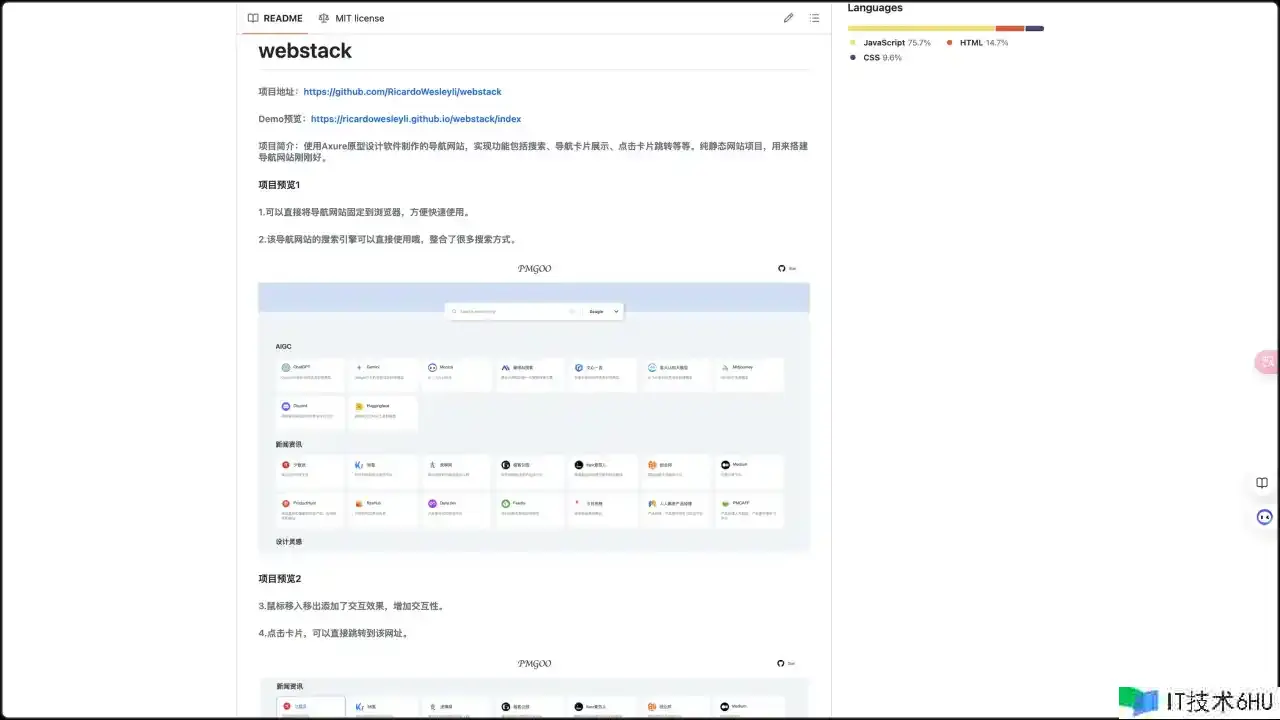Screen dimensions: 1280x720
Task: Click the JavaScript 75.7% language link
Action: pyautogui.click(x=896, y=43)
